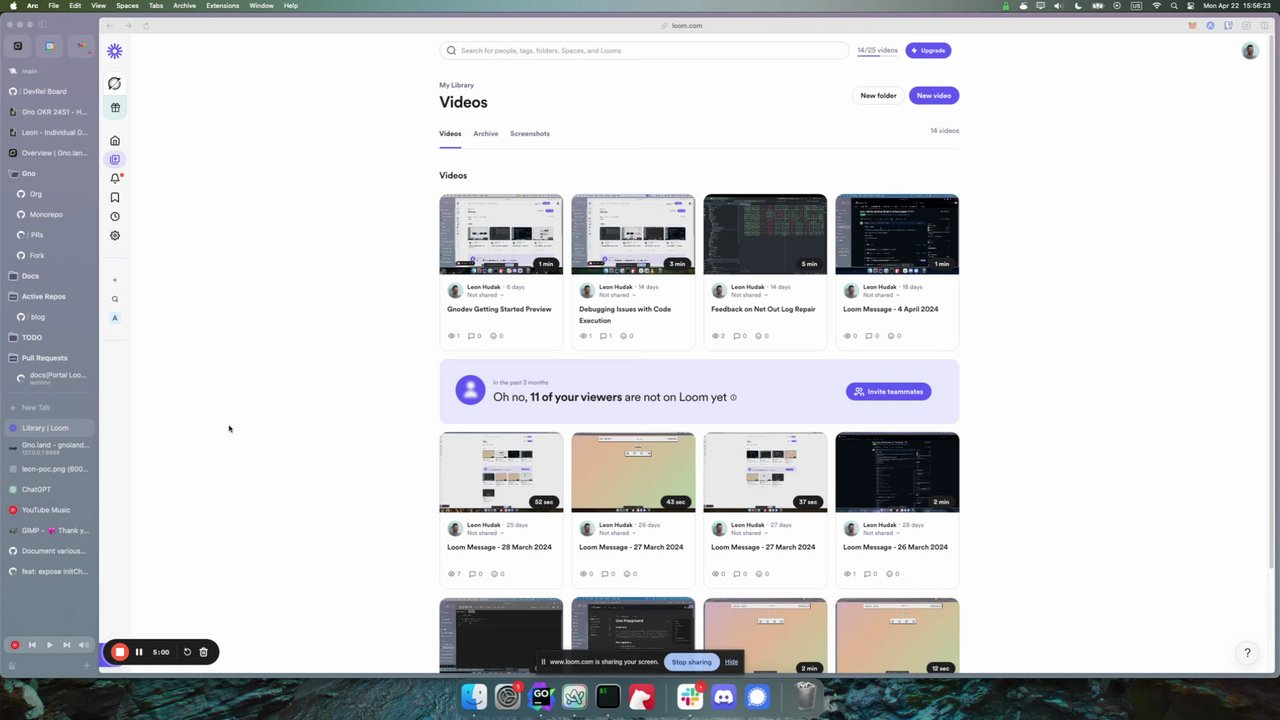Click the plus icon in Loom sidebar
Screen dimensions: 1280x720
coord(115,280)
